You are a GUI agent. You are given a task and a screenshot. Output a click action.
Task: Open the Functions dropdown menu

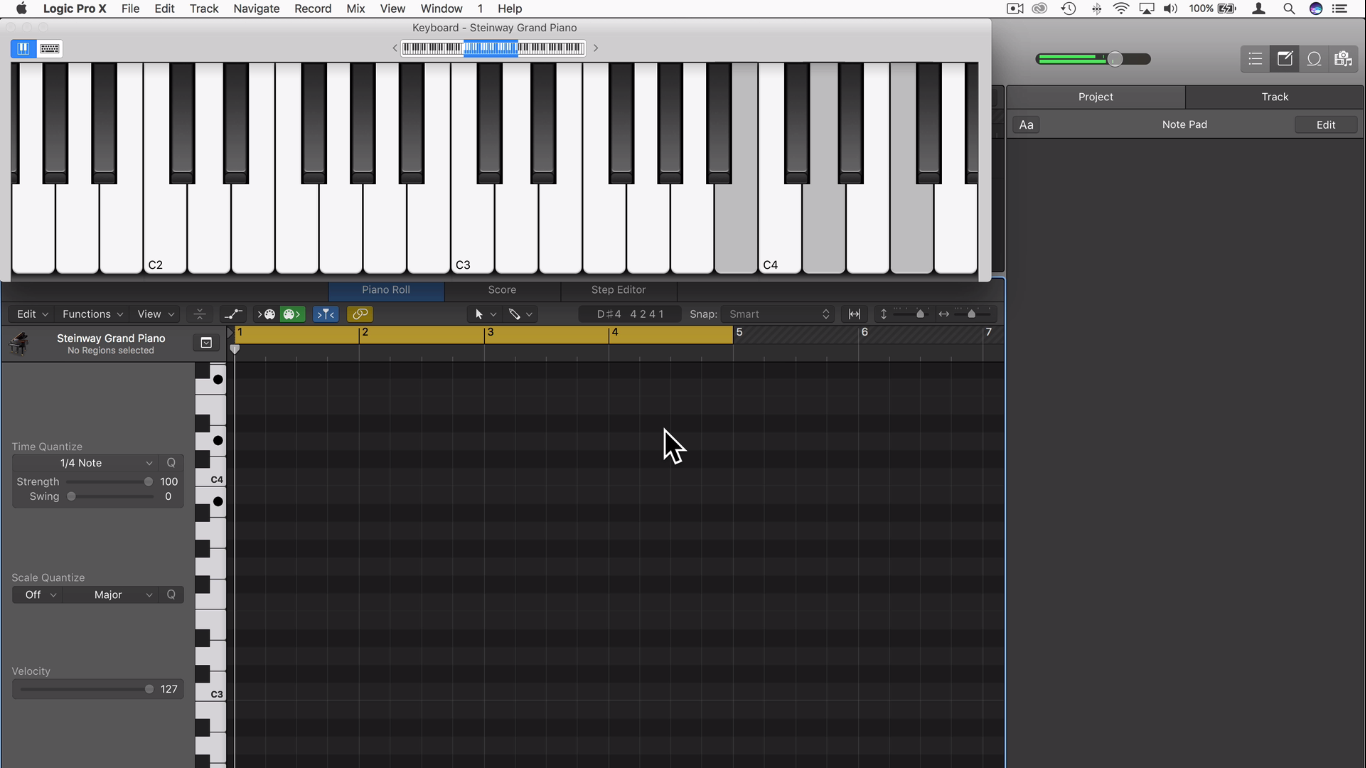click(92, 314)
